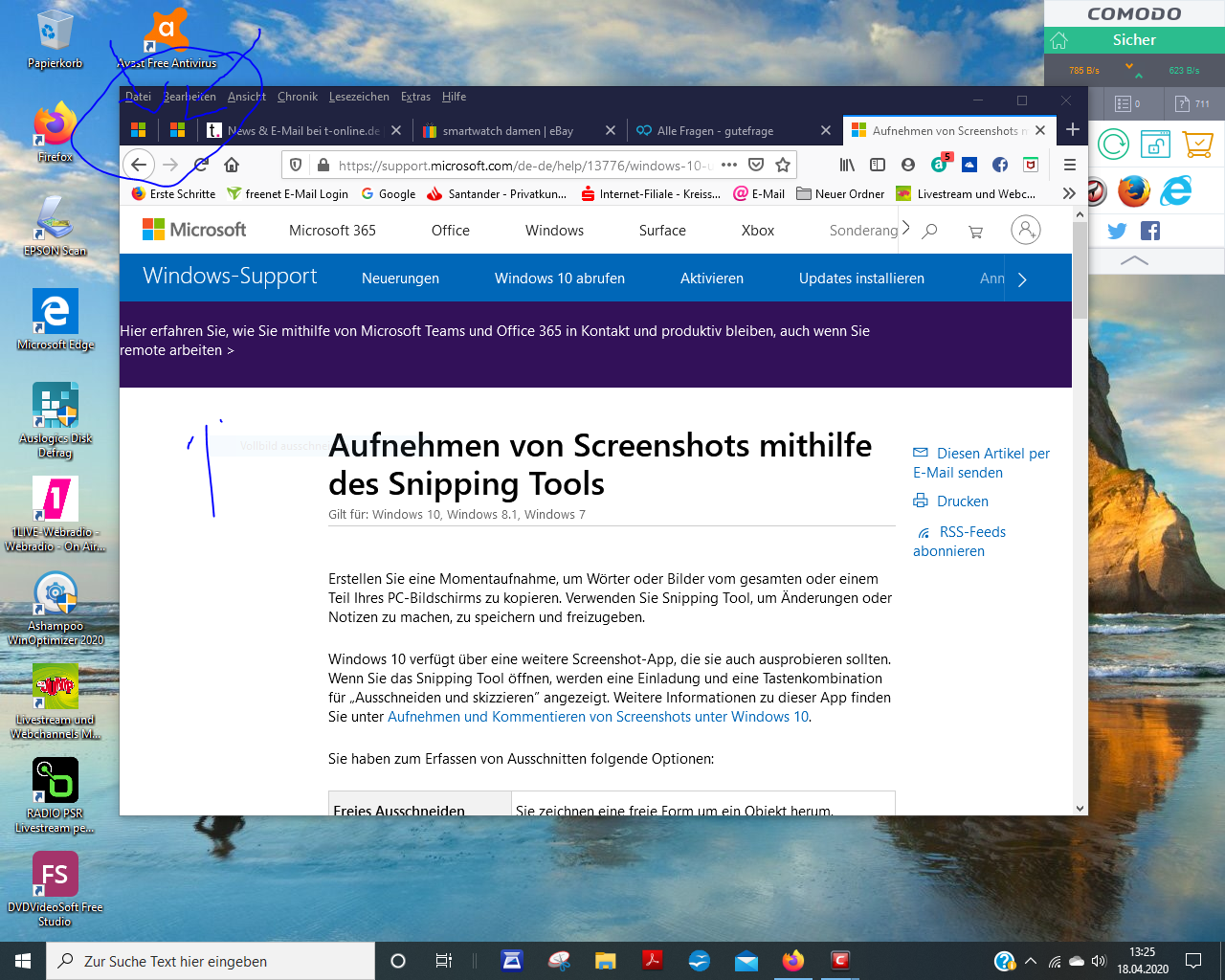This screenshot has height=980, width=1225.
Task: Open the Datei menu in Firefox
Action: (138, 97)
